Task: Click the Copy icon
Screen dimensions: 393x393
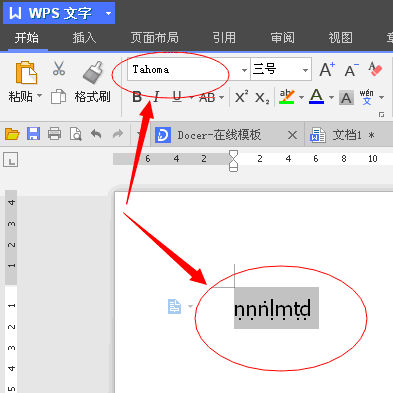Action: (58, 97)
